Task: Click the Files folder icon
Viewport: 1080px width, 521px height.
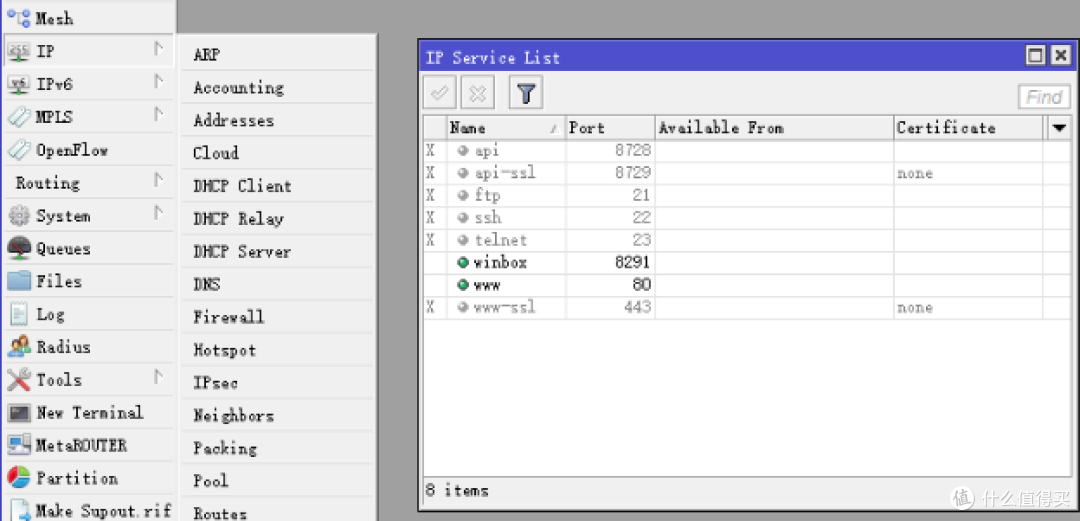Action: click(x=19, y=280)
